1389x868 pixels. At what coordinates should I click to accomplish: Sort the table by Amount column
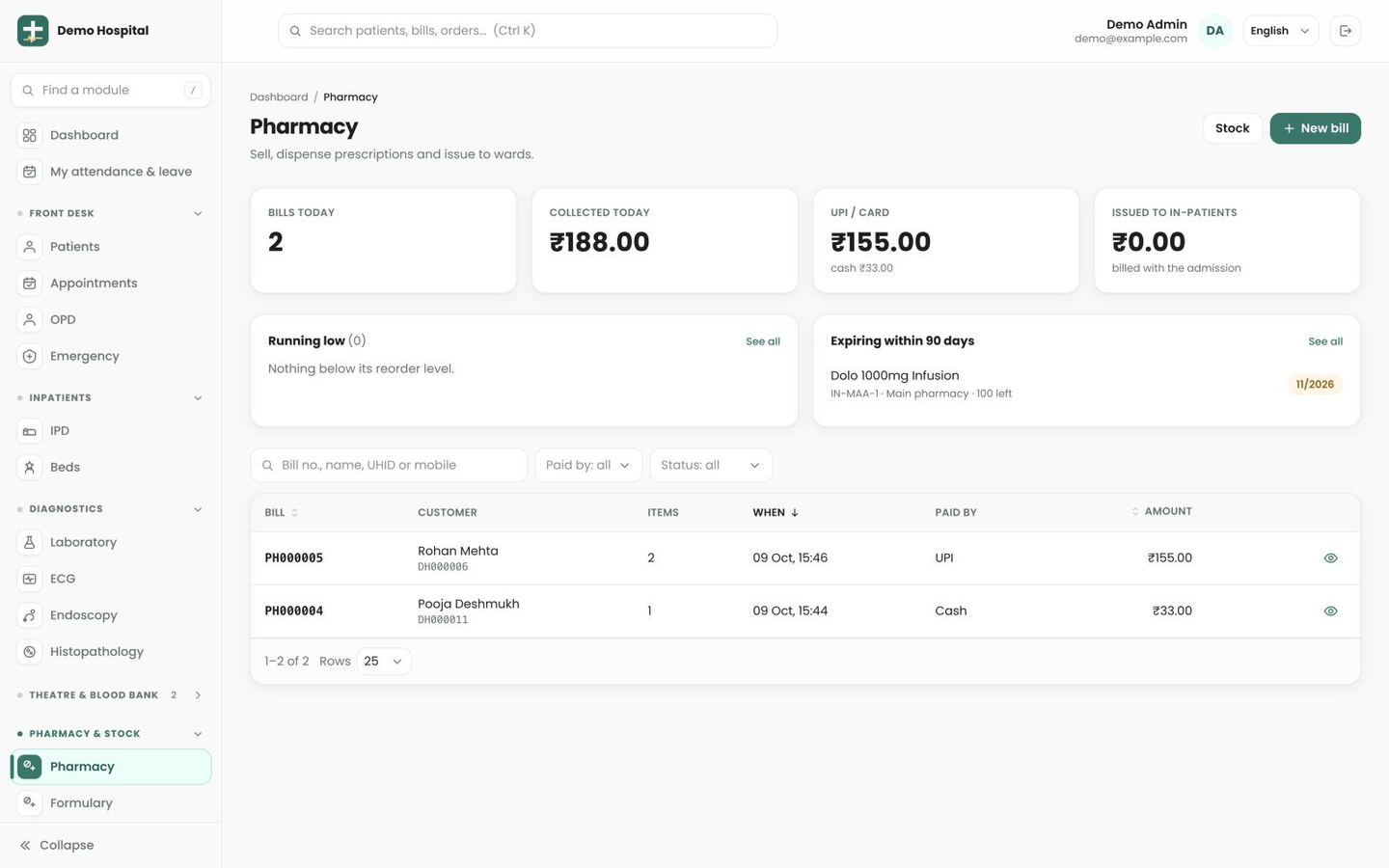point(1161,511)
